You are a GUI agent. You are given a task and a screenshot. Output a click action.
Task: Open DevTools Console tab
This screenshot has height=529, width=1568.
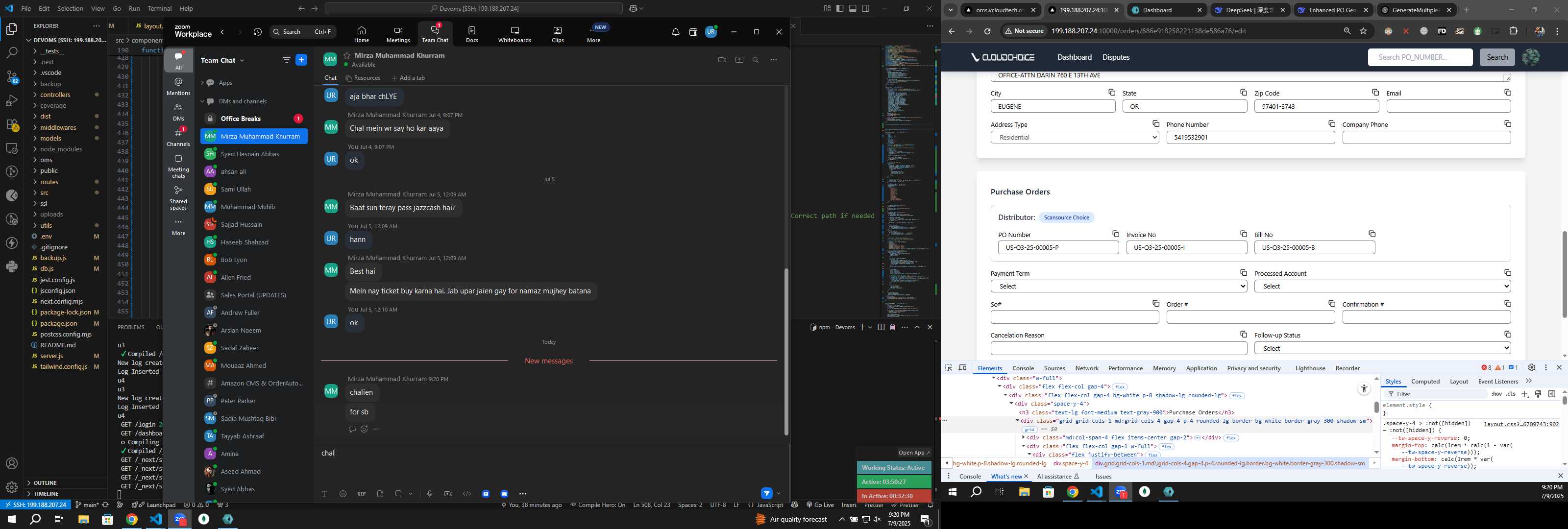1023,368
